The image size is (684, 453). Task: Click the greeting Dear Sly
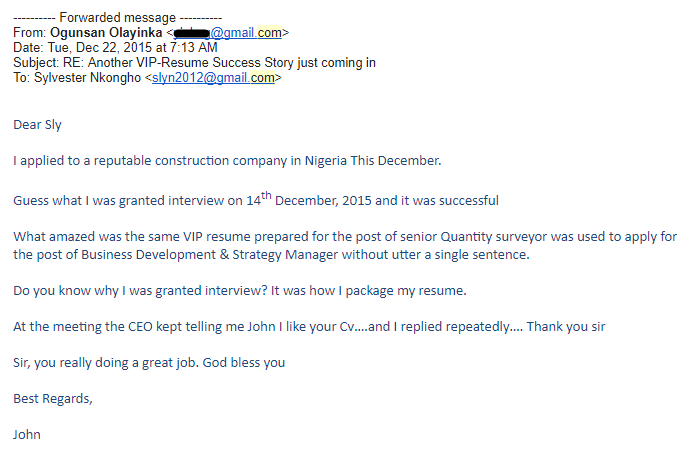[x=38, y=125]
